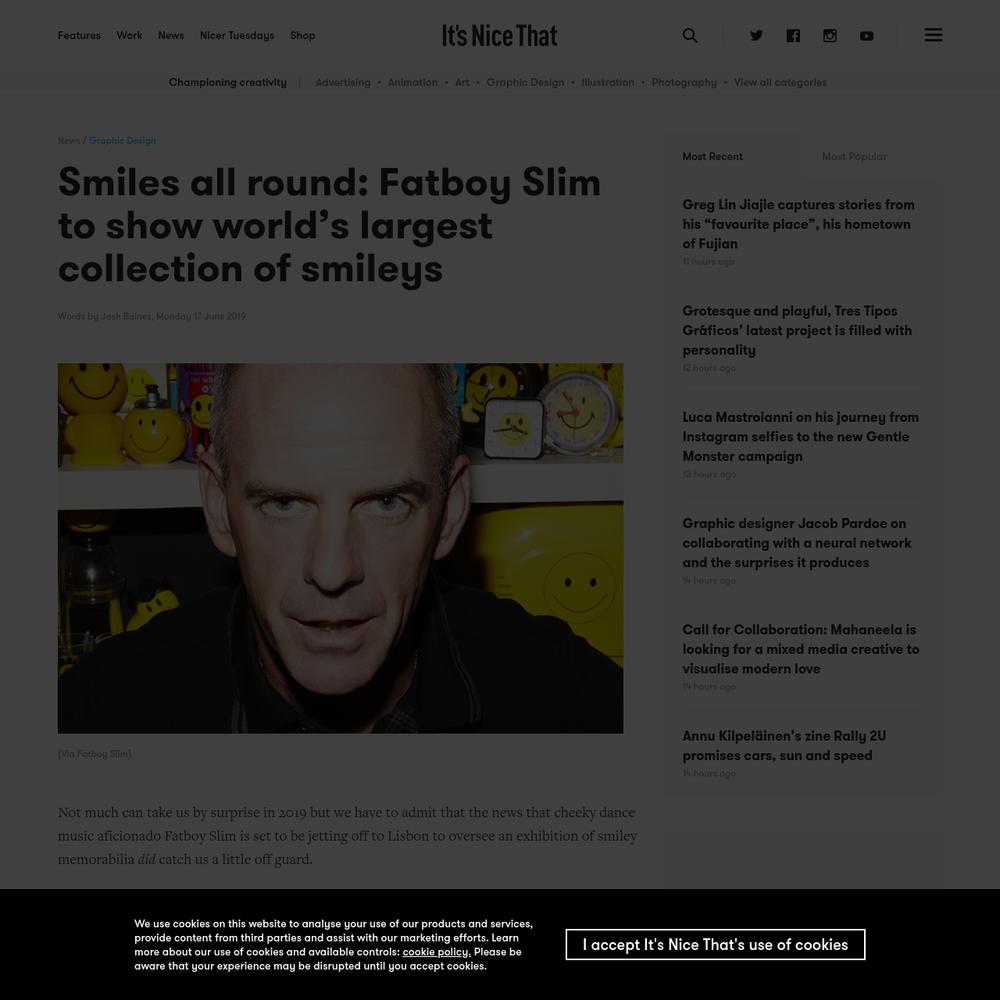Image resolution: width=1000 pixels, height=1000 pixels.
Task: Open the Instagram icon in header
Action: click(x=830, y=35)
